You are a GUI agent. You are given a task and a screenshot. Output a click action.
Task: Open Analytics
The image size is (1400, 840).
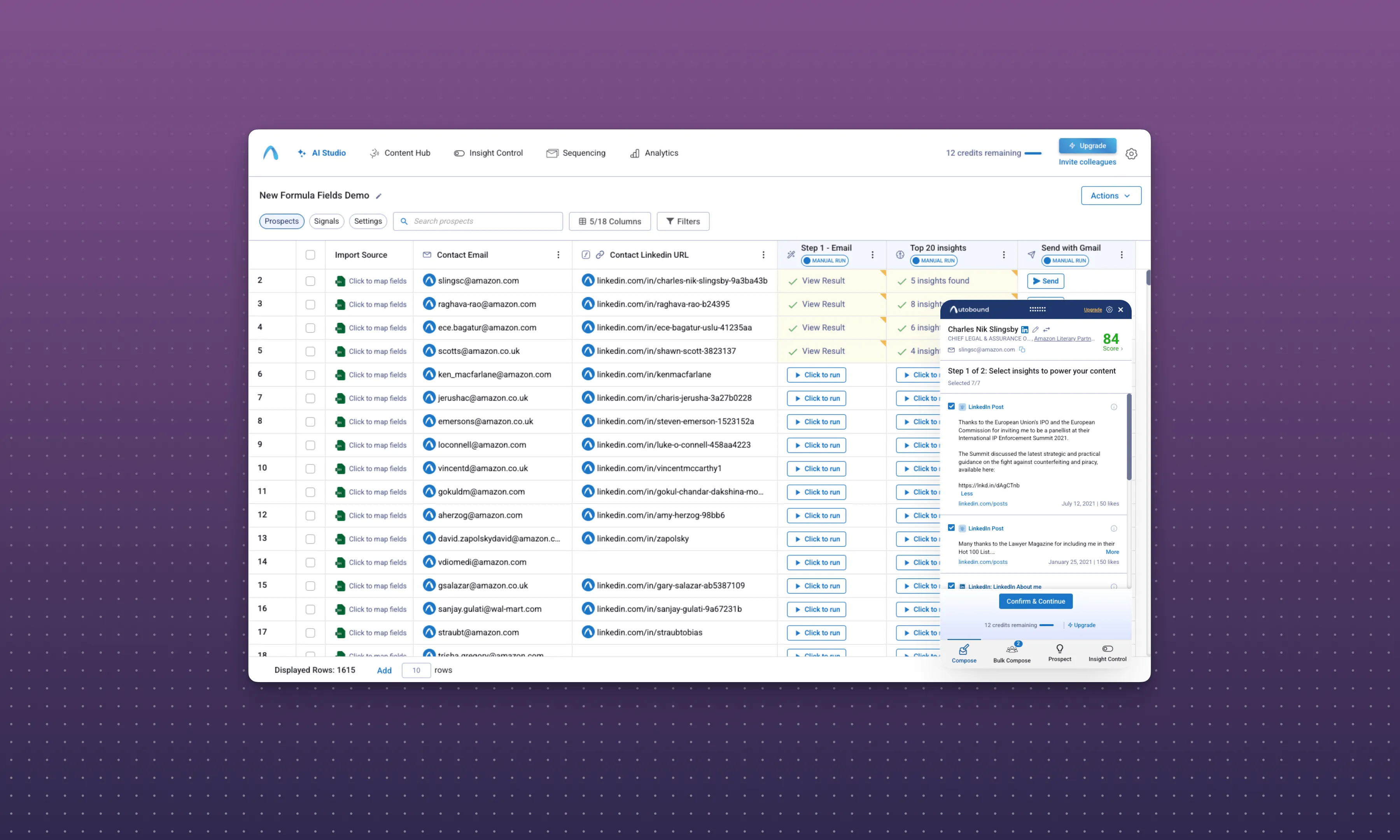coord(654,153)
